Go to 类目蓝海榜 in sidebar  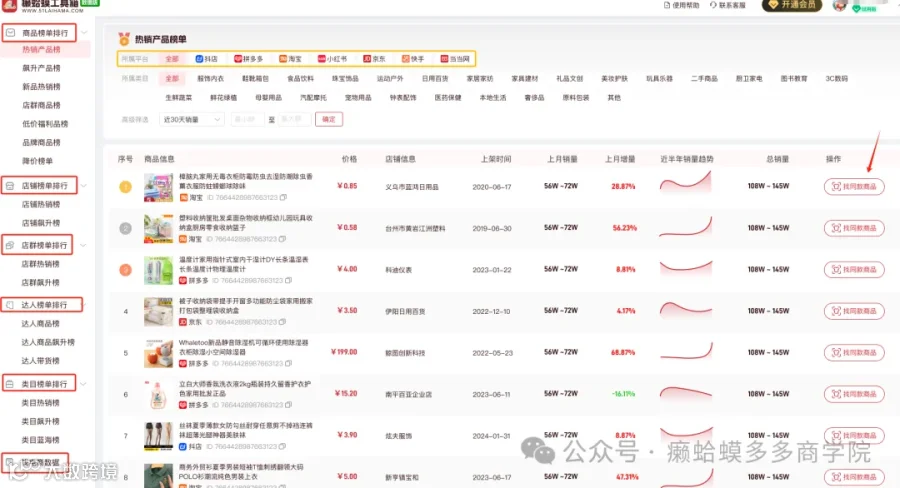[x=41, y=440]
